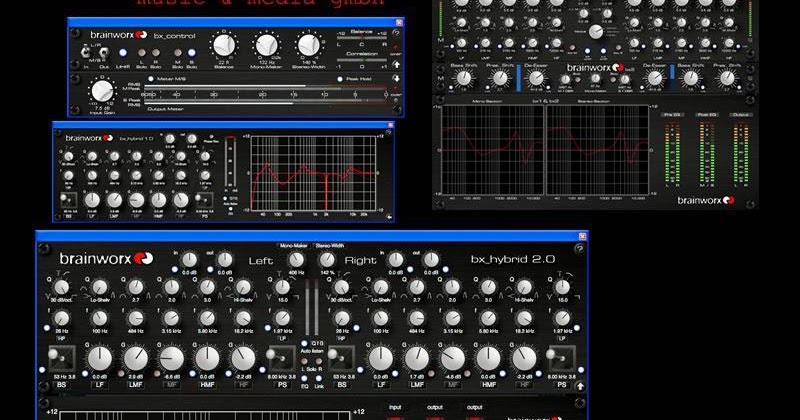Click the left PS label button in bx_hybrid 2.0
Screen dimensions: 800x420
pos(282,385)
